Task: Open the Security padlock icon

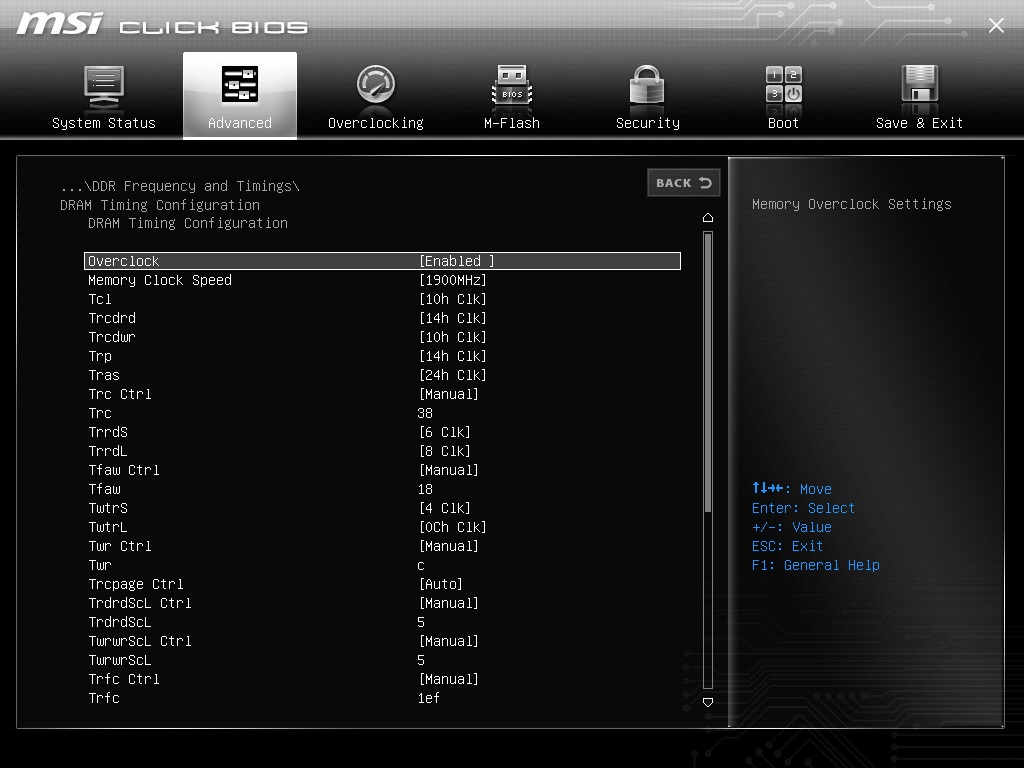Action: [647, 85]
